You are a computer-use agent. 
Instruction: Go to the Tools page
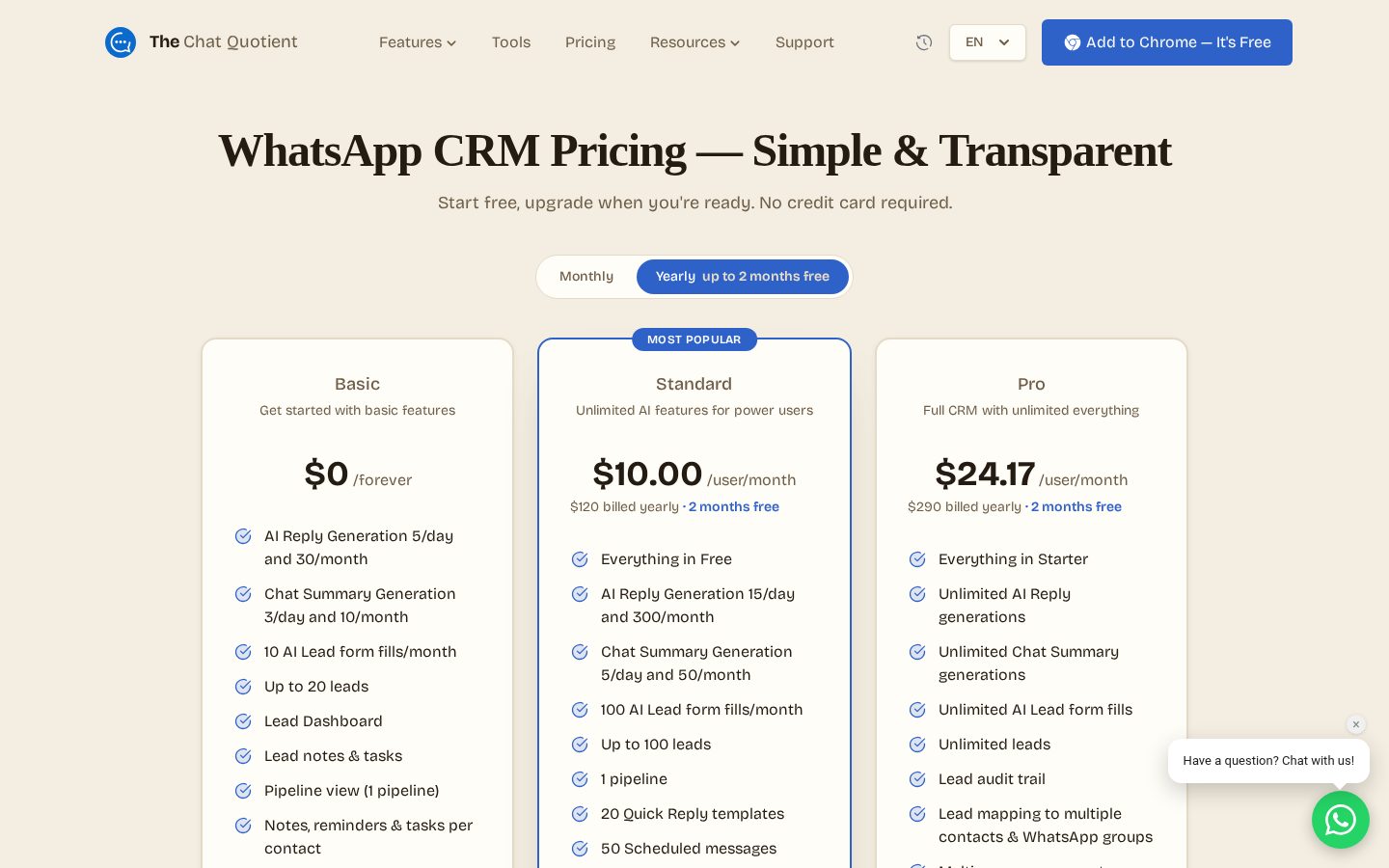tap(511, 42)
